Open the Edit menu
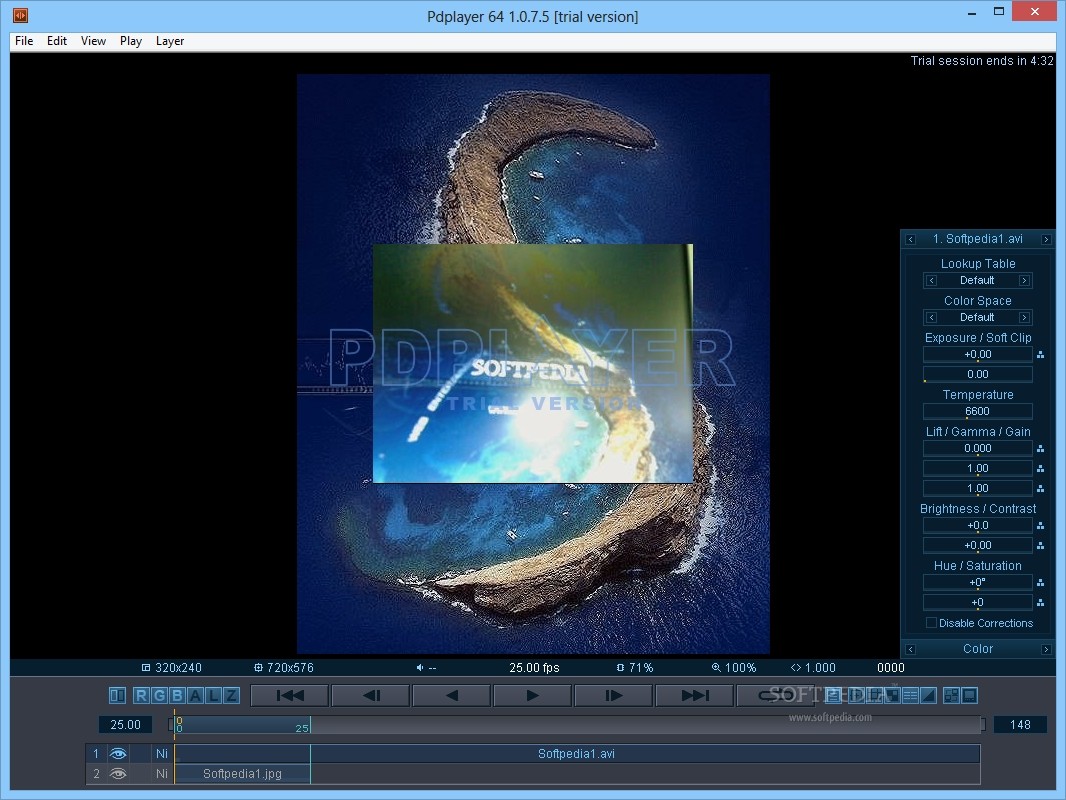The height and width of the screenshot is (800, 1066). pyautogui.click(x=56, y=41)
